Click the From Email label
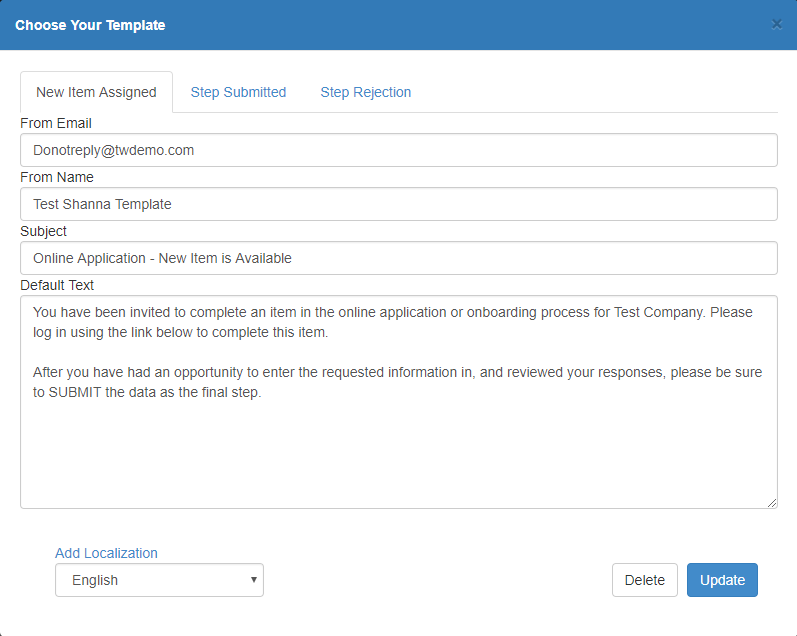The image size is (797, 636). (56, 123)
